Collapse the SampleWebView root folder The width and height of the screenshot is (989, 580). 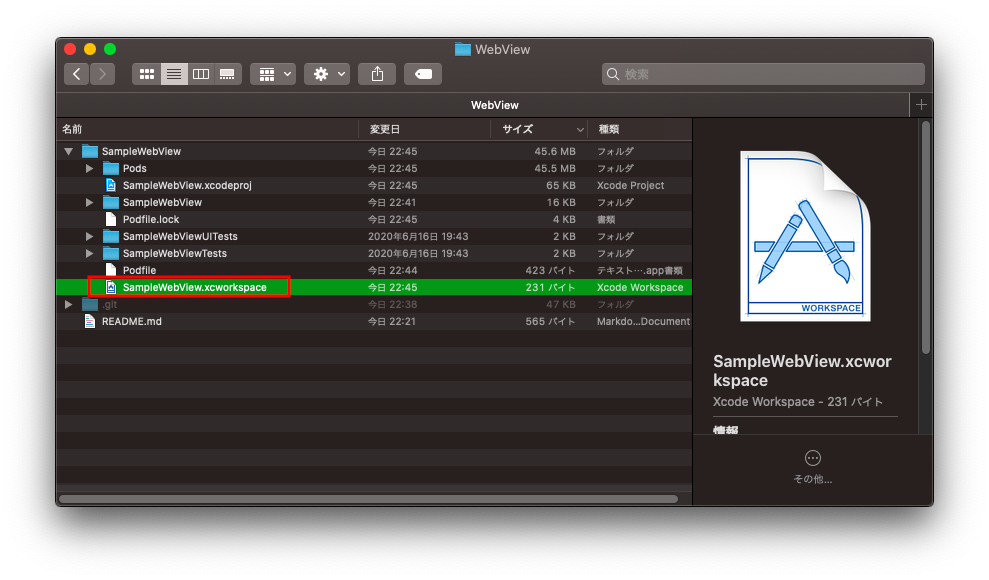point(69,151)
